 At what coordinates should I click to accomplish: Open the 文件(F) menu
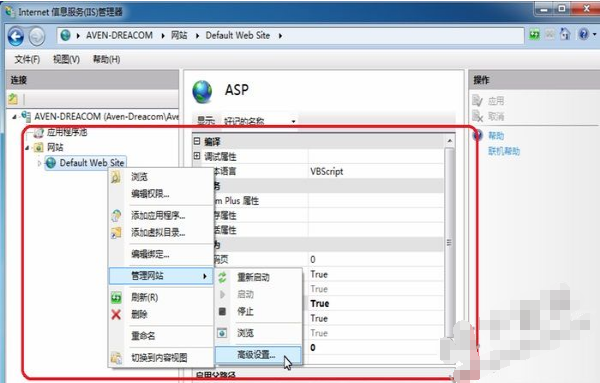(x=27, y=59)
